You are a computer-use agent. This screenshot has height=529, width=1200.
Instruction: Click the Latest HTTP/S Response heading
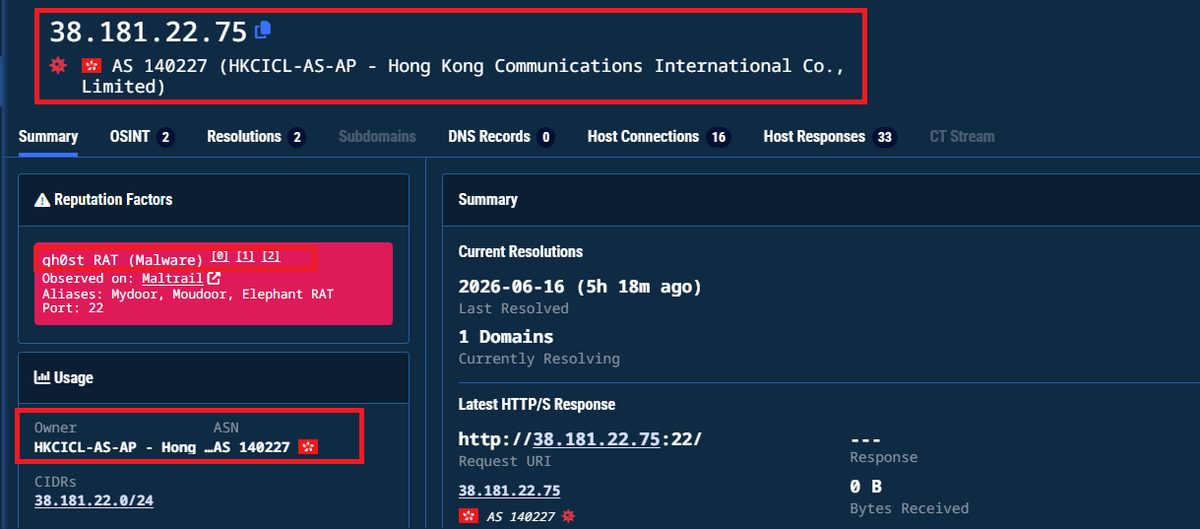coord(537,405)
